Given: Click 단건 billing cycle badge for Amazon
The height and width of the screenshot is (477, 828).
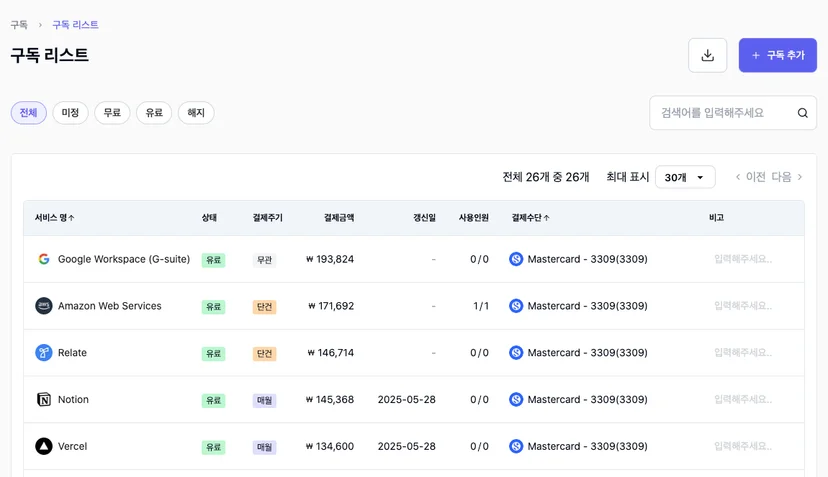Looking at the screenshot, I should [x=265, y=307].
